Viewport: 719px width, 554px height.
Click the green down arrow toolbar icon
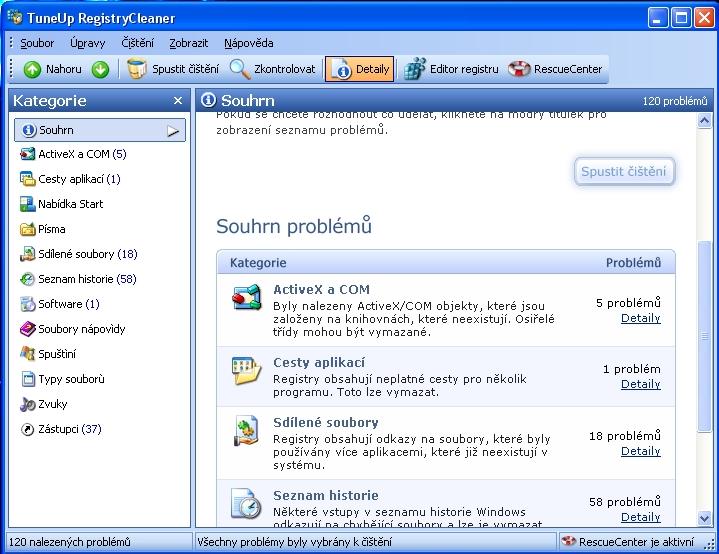(x=100, y=70)
